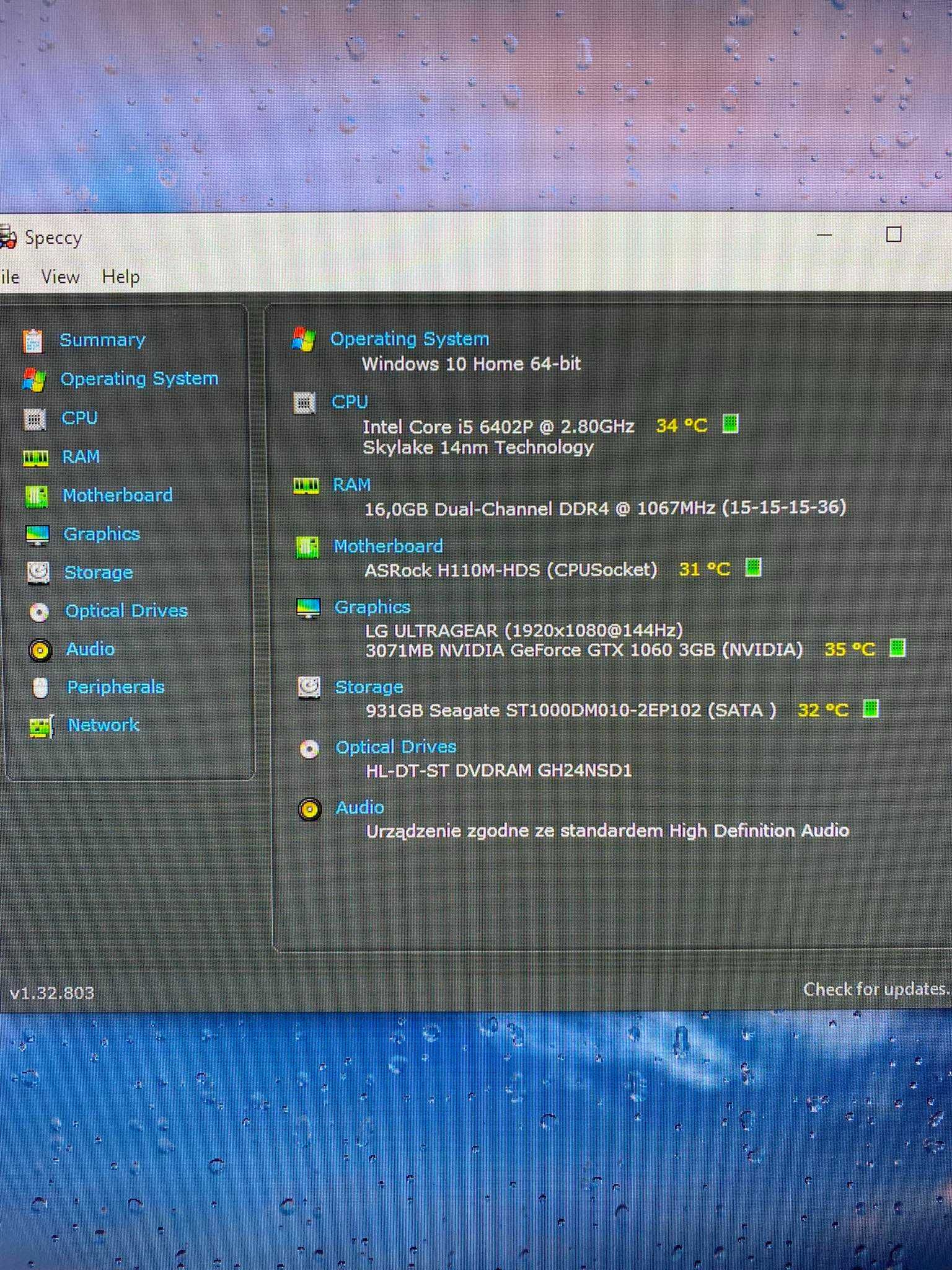The height and width of the screenshot is (1270, 952).
Task: Click the CPU heading link in summary
Action: click(350, 402)
